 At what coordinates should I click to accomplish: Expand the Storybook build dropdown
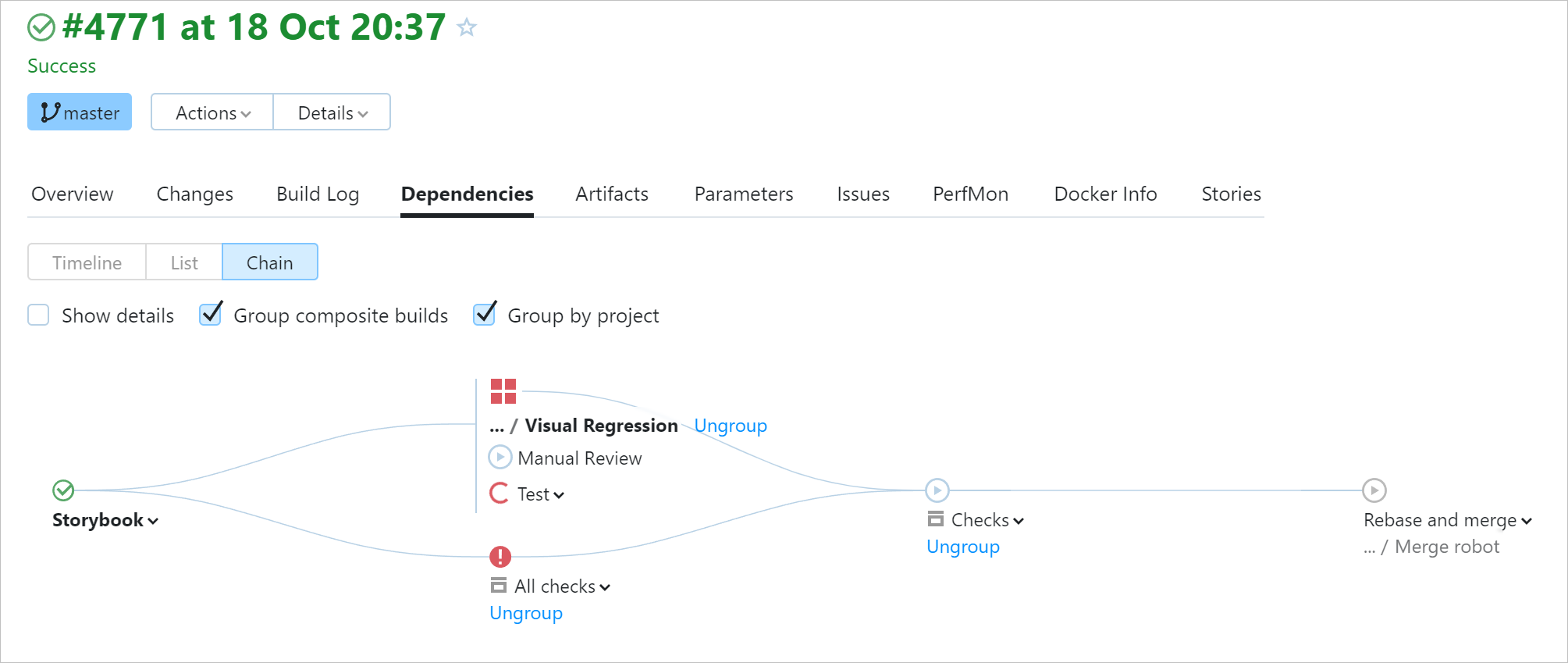tap(152, 521)
